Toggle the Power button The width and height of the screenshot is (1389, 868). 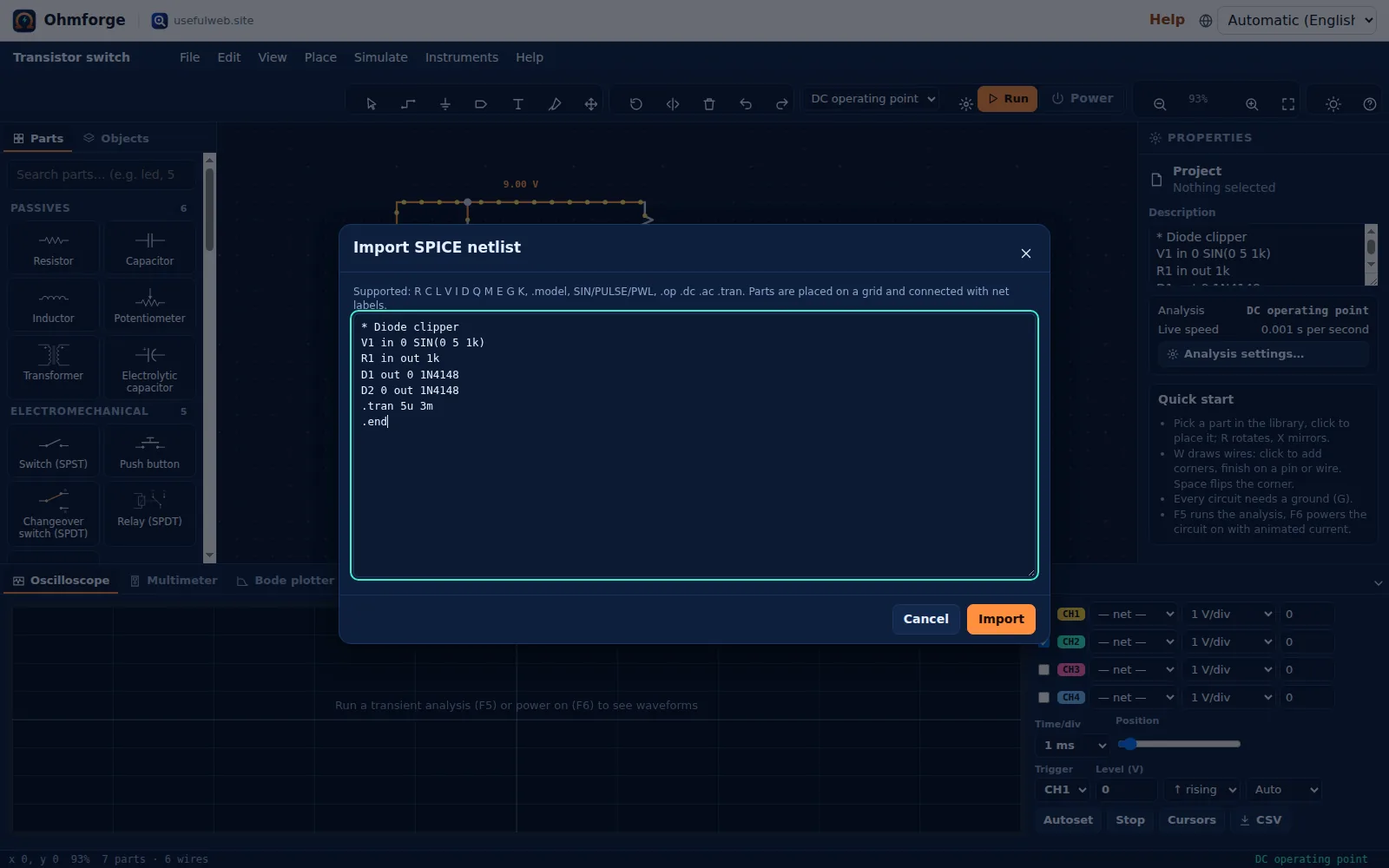[1082, 99]
